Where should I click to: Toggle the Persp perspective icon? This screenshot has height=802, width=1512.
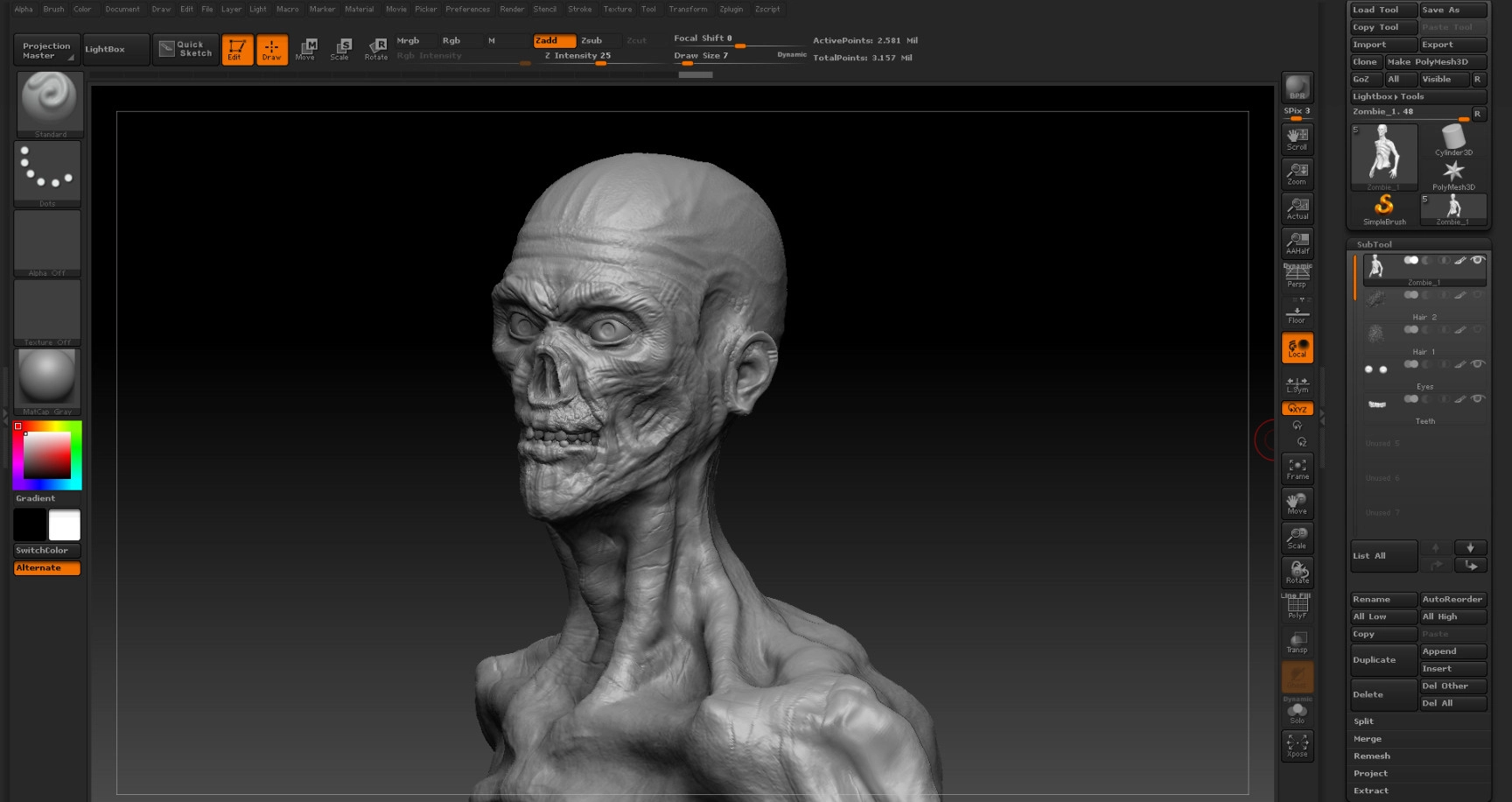tap(1297, 276)
